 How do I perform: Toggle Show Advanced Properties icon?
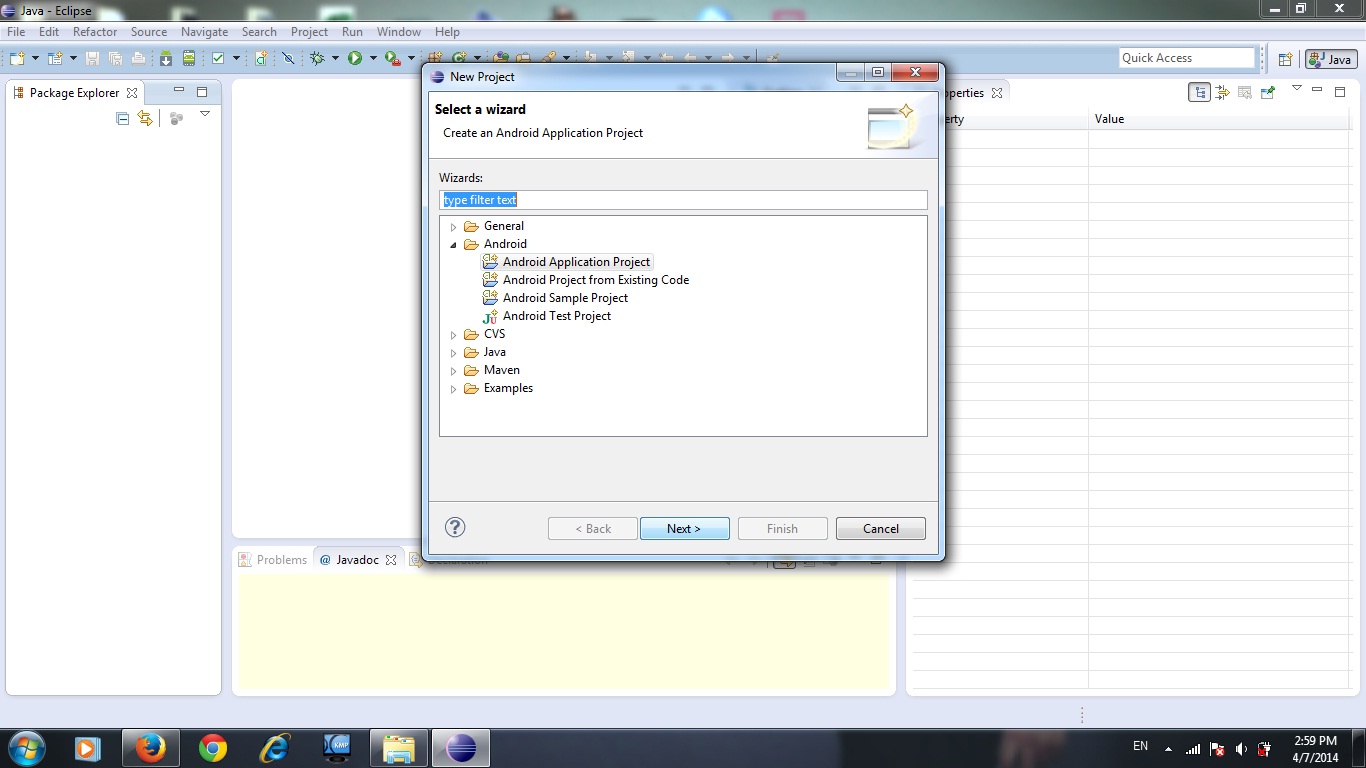(1222, 92)
